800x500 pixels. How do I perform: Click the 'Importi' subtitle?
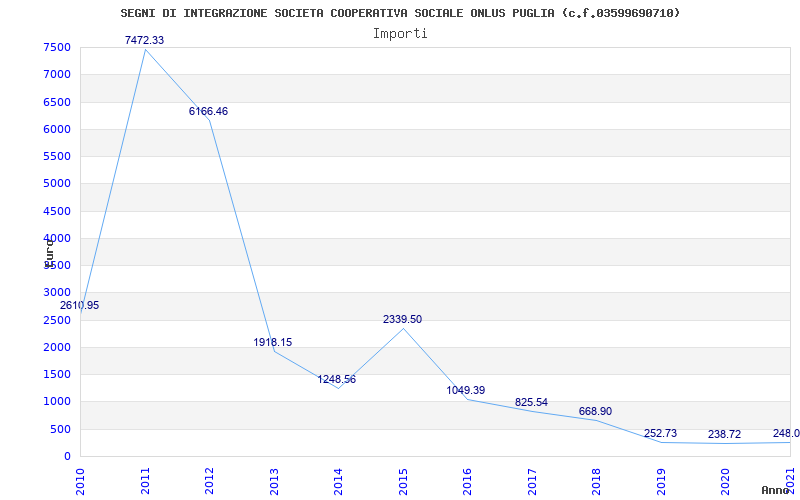click(400, 34)
